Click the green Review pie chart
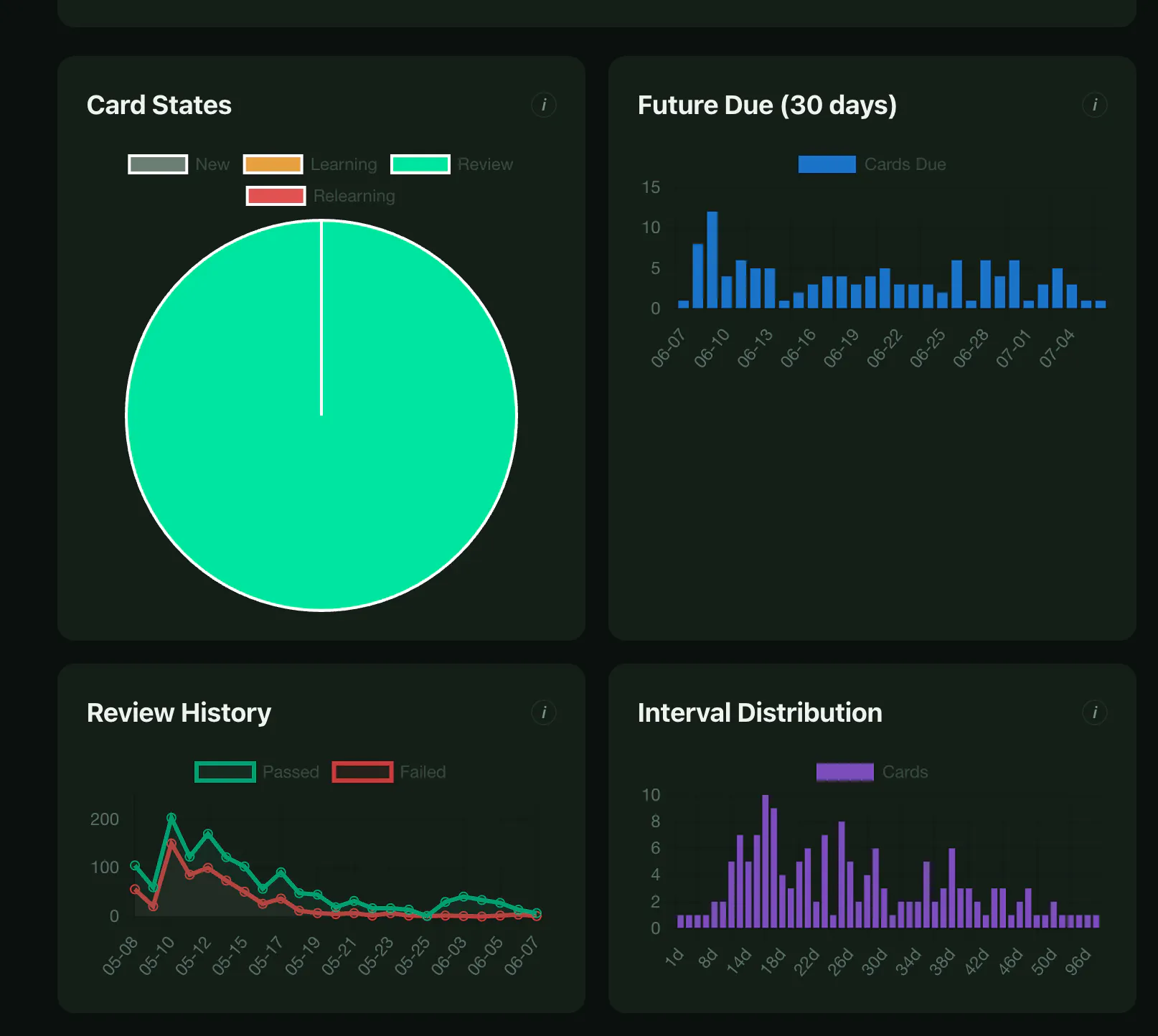Image resolution: width=1158 pixels, height=1036 pixels. click(321, 415)
